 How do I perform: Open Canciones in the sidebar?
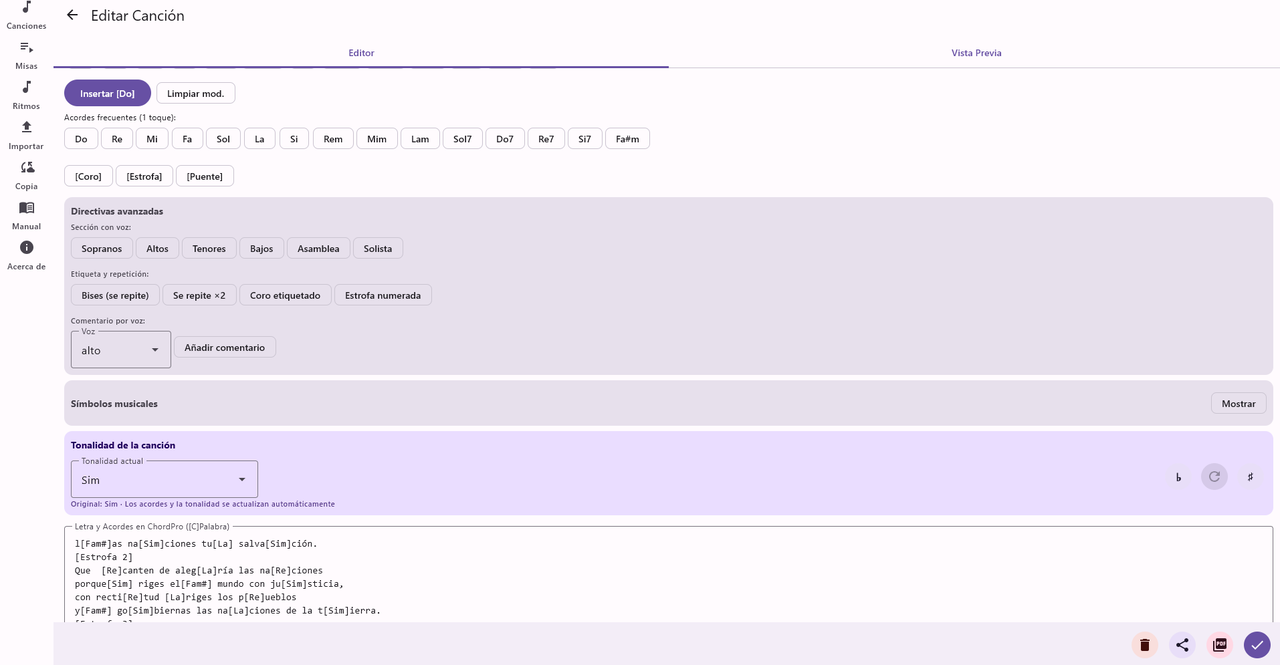[26, 14]
